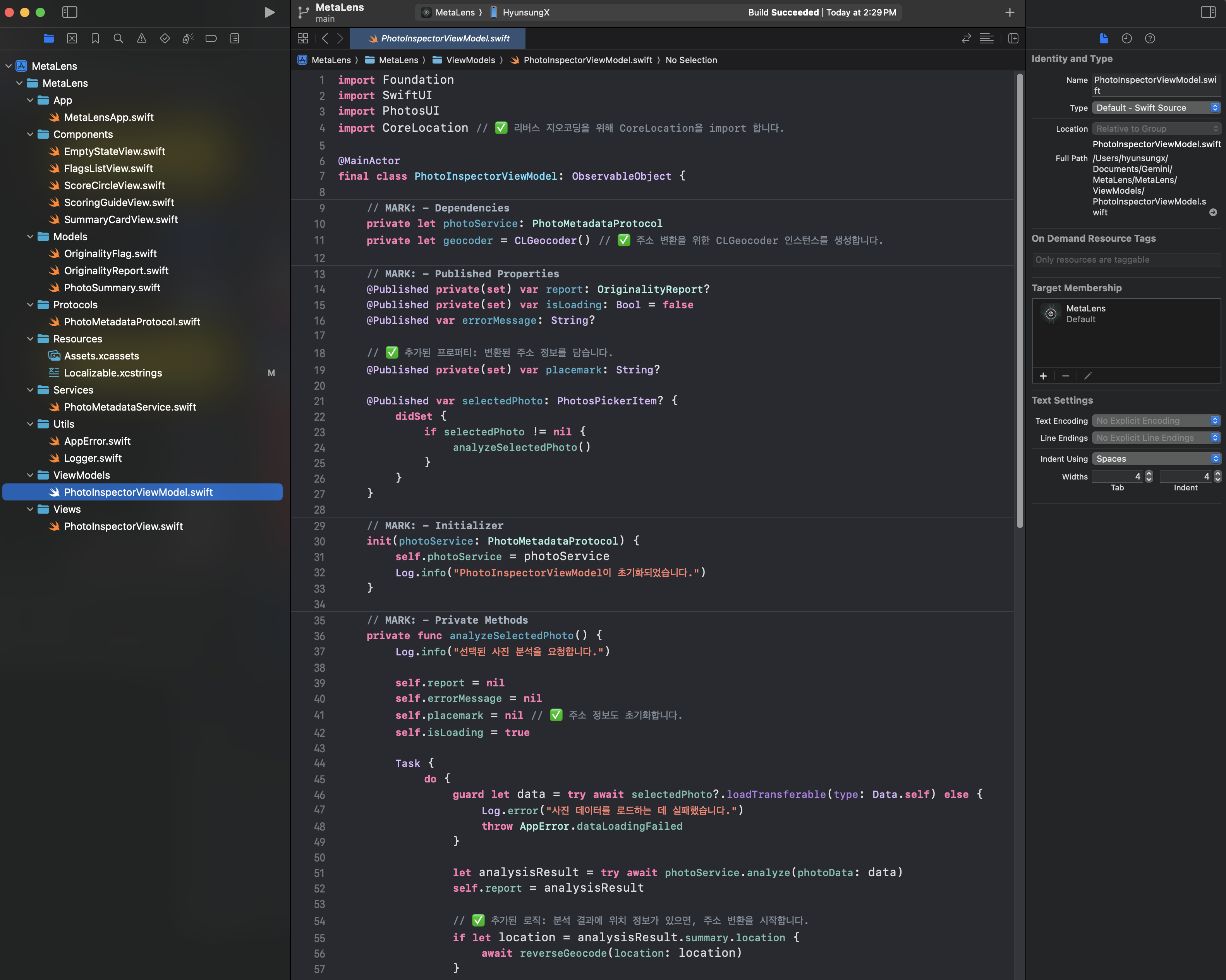Viewport: 1226px width, 980px height.
Task: Toggle the right inspector panel
Action: click(x=1208, y=12)
